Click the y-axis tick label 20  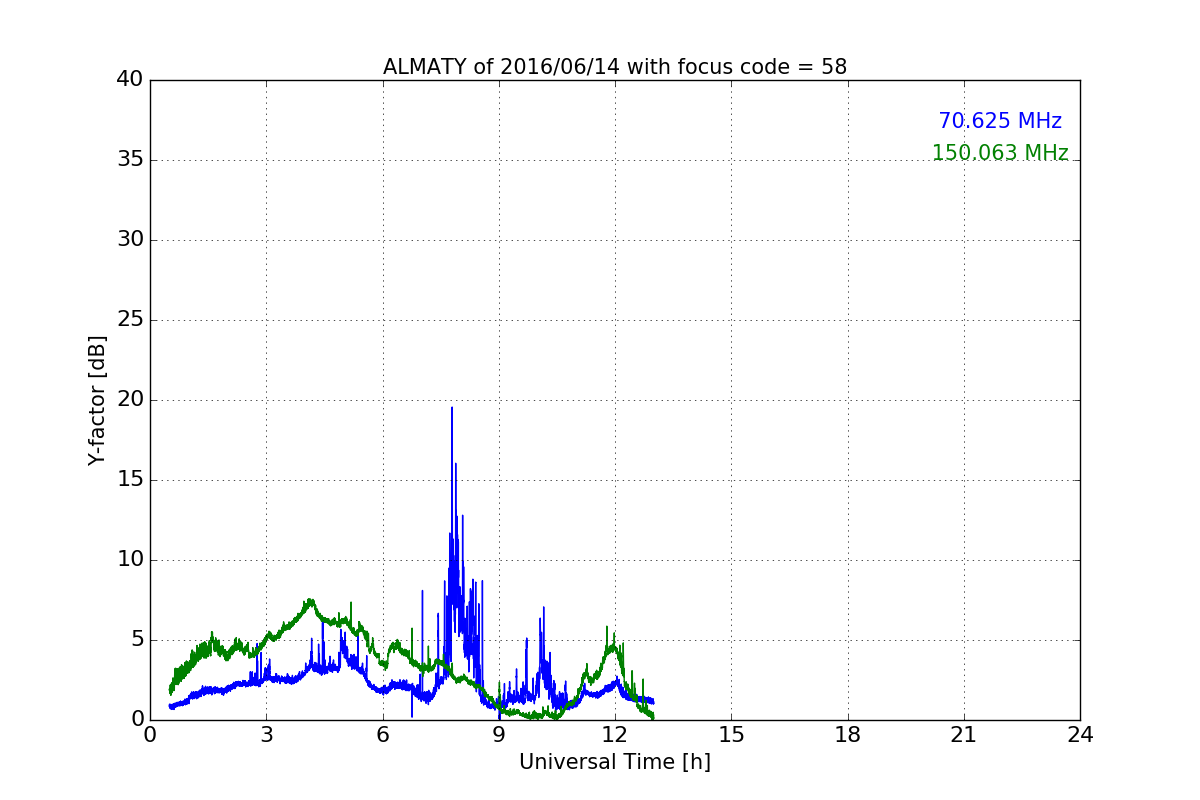click(x=130, y=400)
